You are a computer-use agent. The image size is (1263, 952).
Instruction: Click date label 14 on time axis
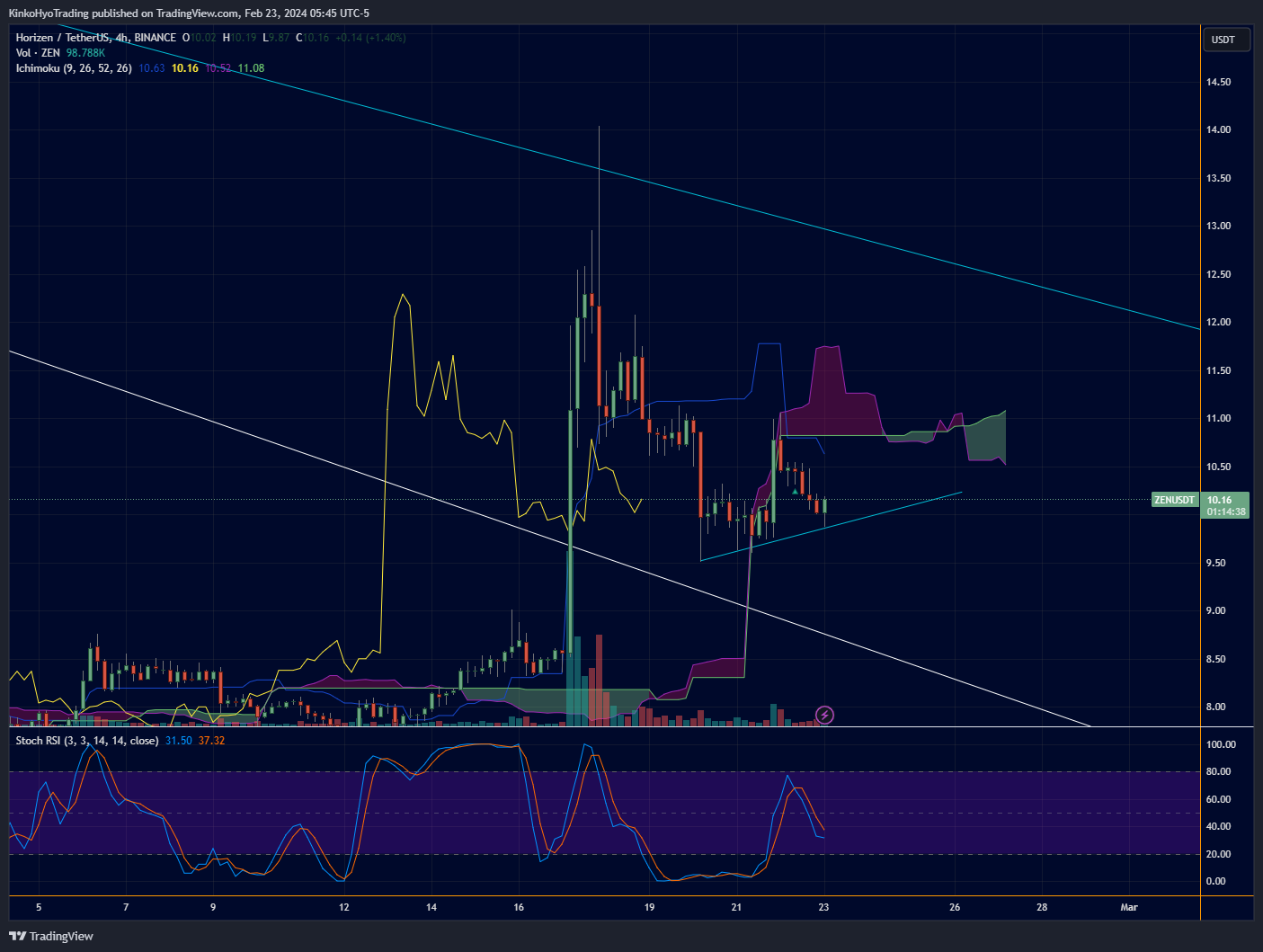click(431, 907)
